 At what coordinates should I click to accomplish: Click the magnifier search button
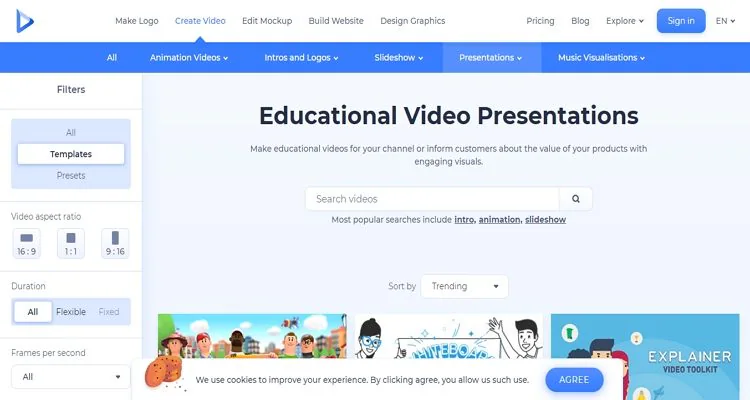pyautogui.click(x=576, y=199)
